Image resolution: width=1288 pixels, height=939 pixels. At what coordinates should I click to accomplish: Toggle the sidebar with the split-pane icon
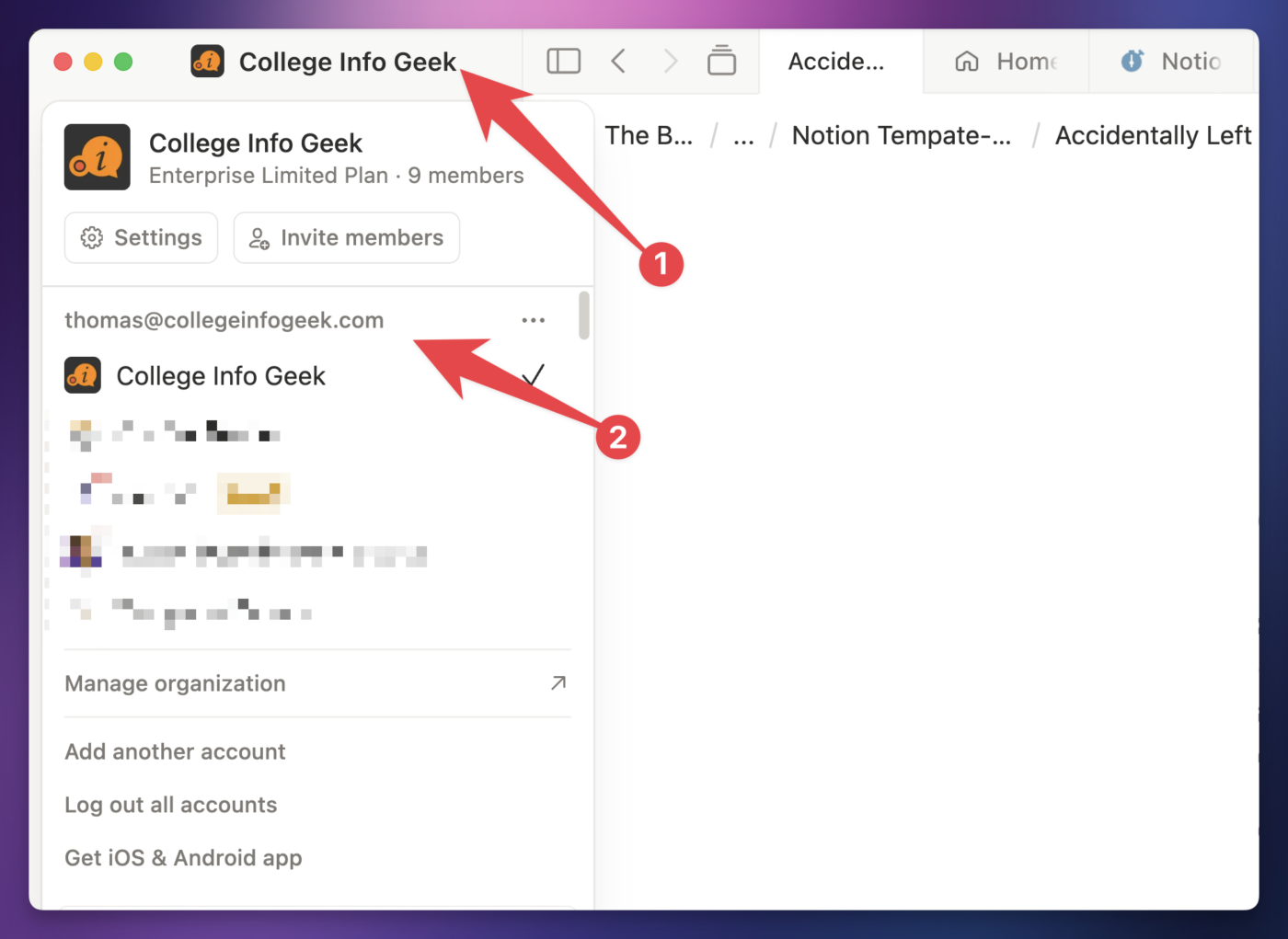pyautogui.click(x=562, y=61)
